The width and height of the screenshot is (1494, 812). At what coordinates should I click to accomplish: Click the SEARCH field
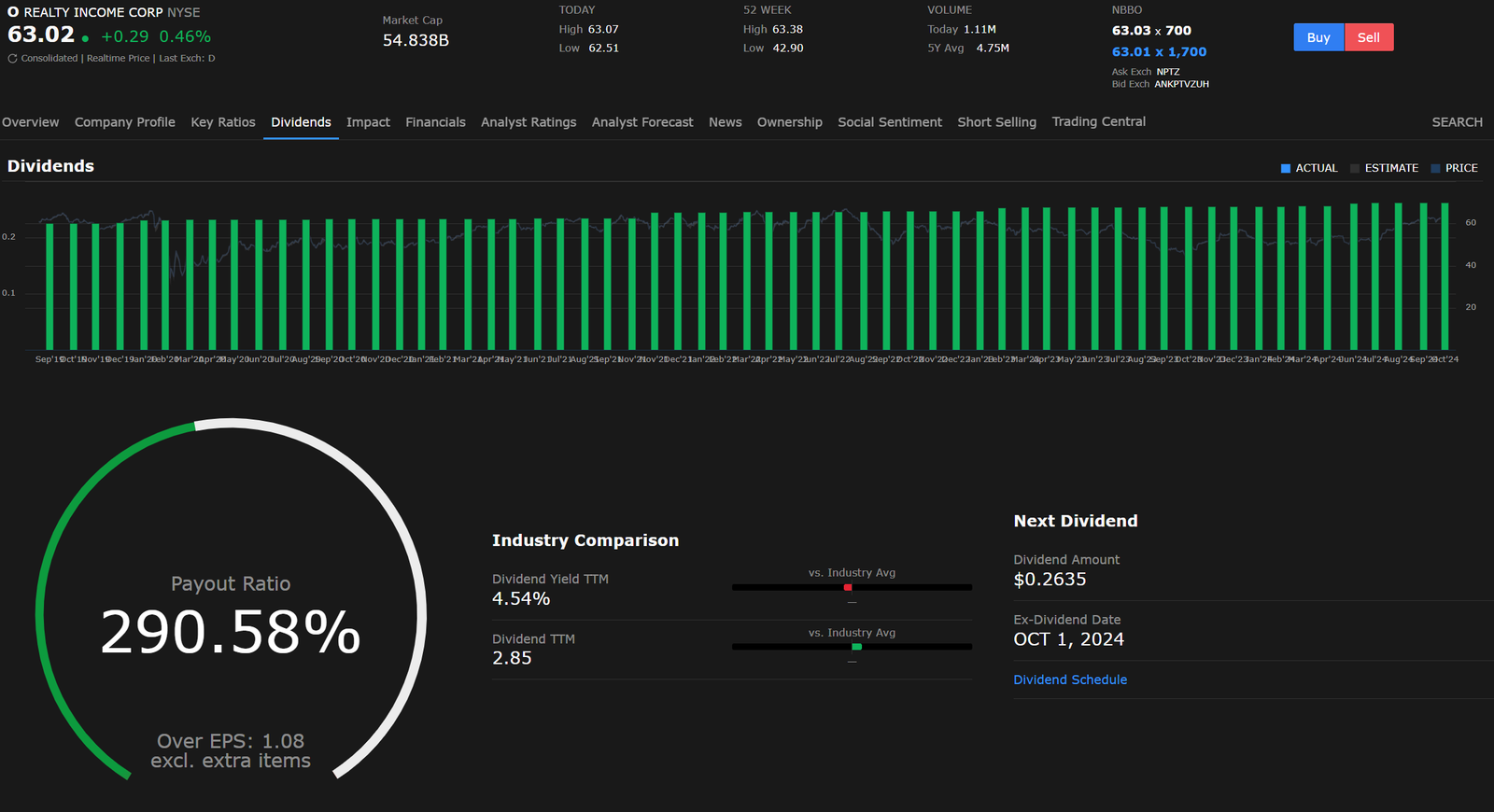(1457, 122)
